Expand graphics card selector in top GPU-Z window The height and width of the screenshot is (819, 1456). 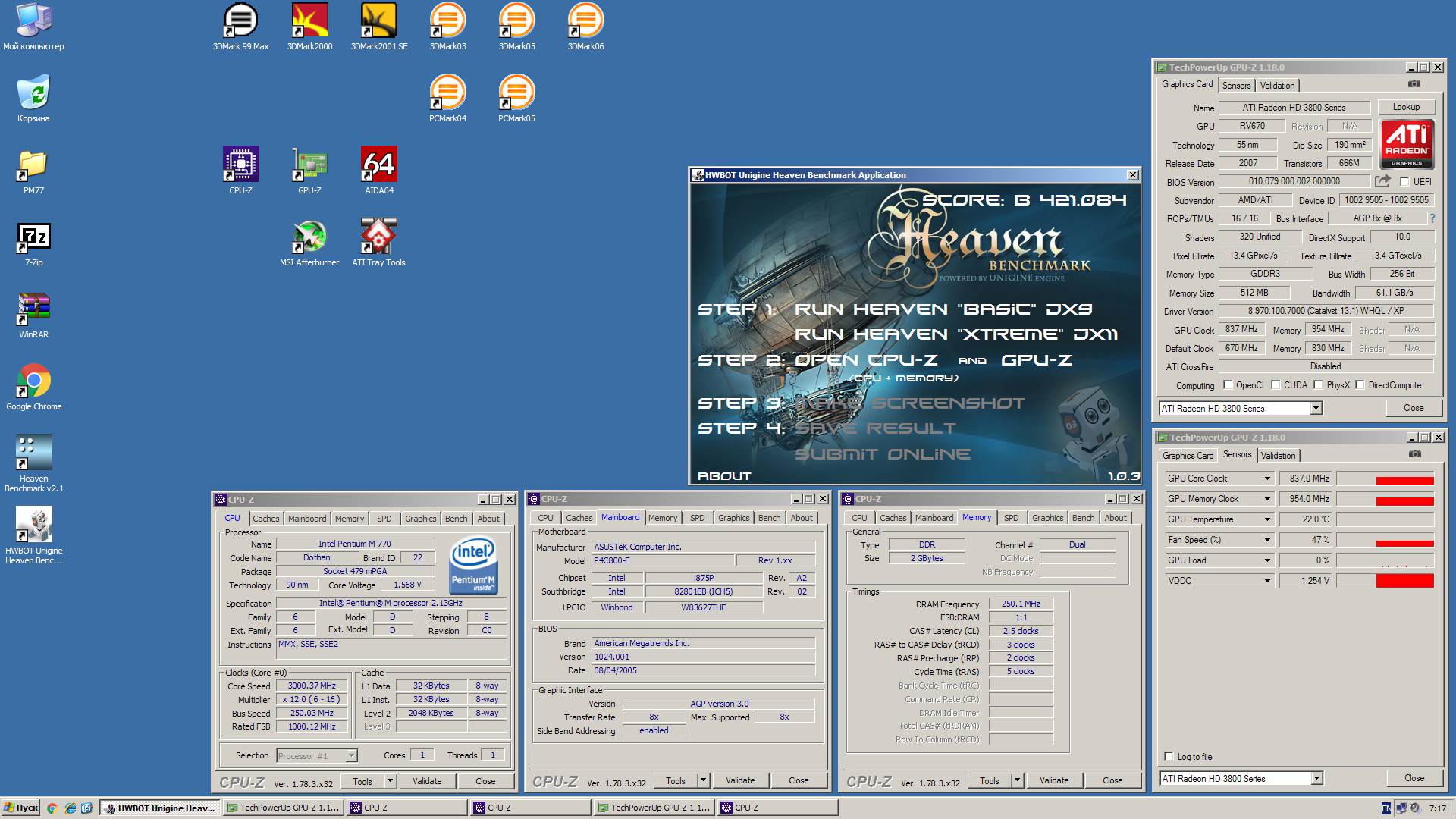[1316, 409]
